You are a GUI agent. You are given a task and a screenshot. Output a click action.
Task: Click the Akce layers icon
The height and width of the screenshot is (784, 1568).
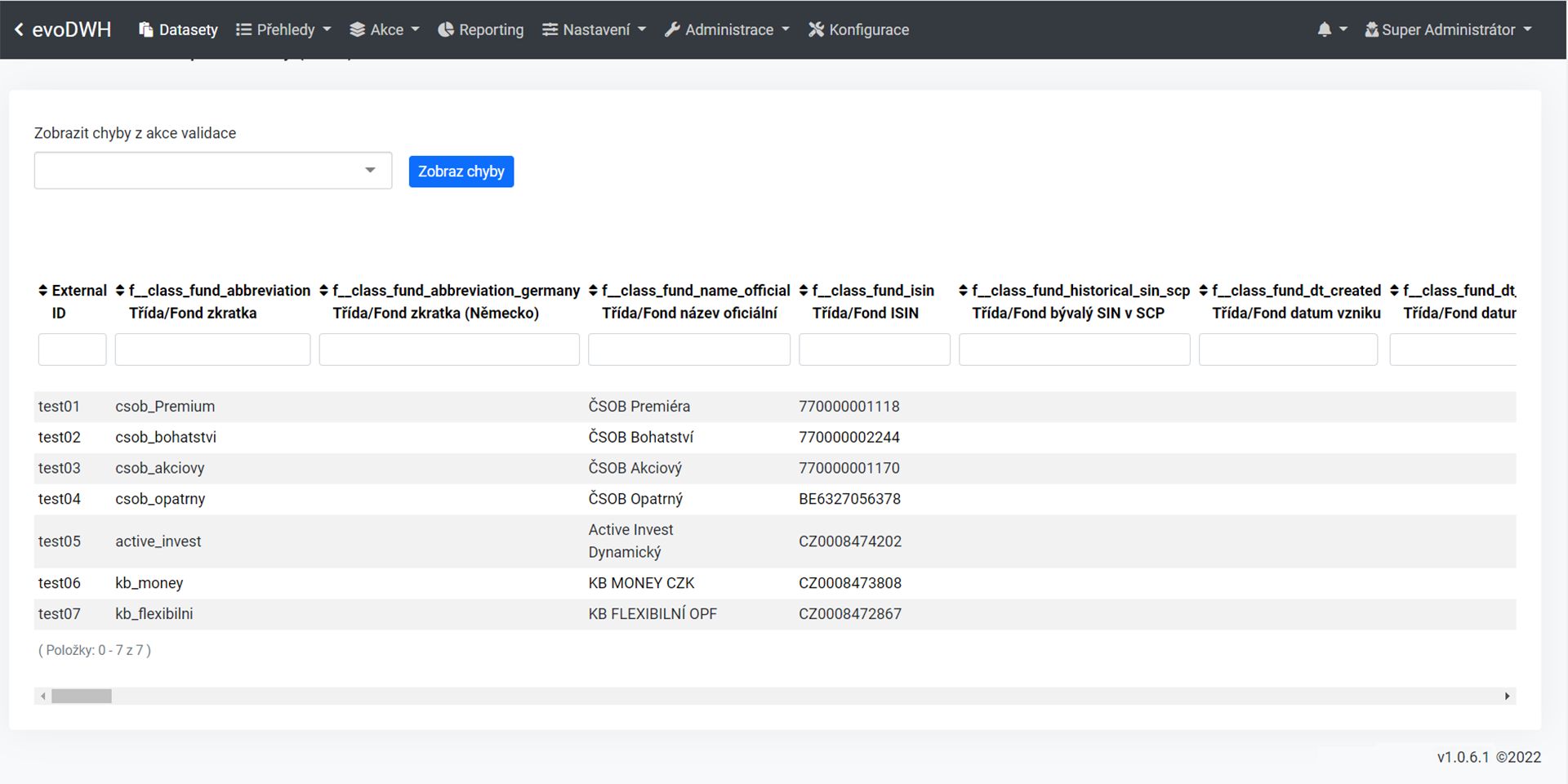pyautogui.click(x=357, y=29)
